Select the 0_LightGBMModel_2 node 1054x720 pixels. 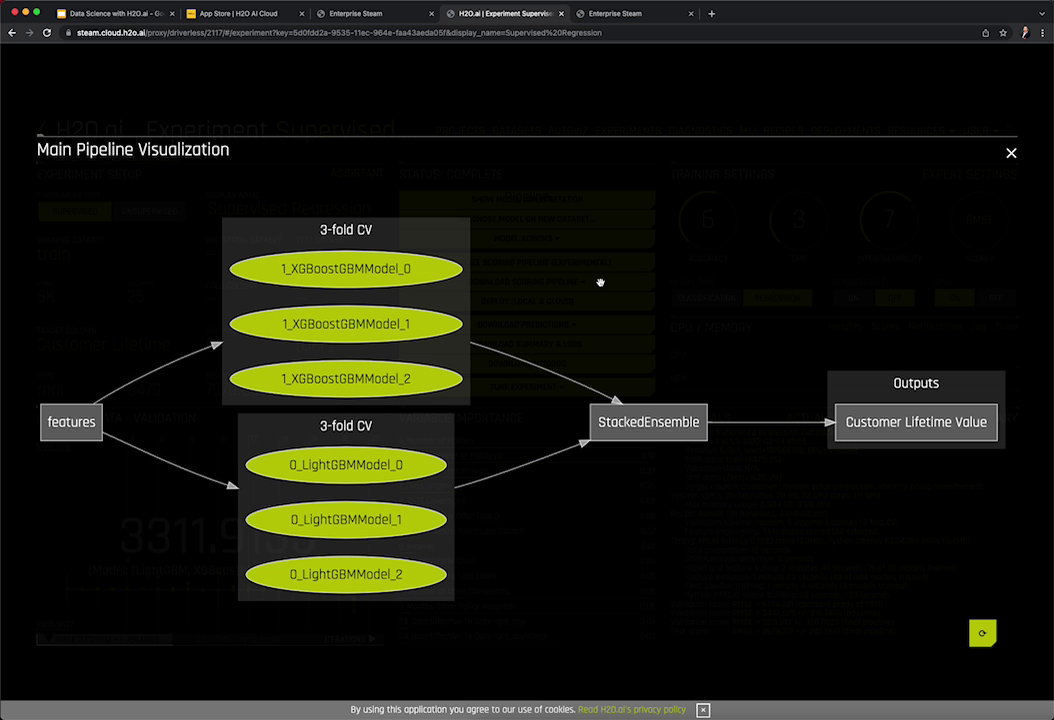point(346,574)
